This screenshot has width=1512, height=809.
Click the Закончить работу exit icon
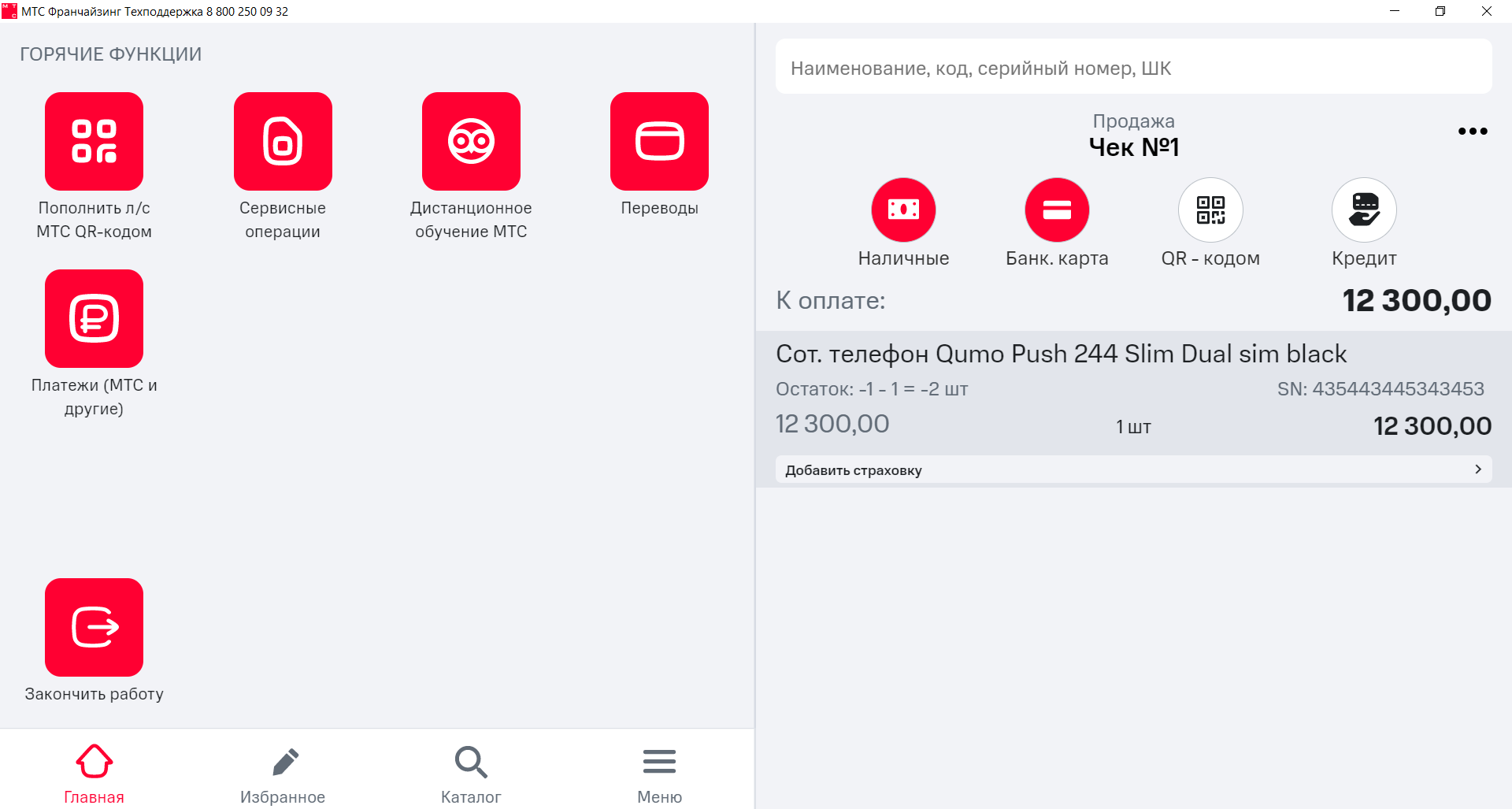tap(94, 628)
